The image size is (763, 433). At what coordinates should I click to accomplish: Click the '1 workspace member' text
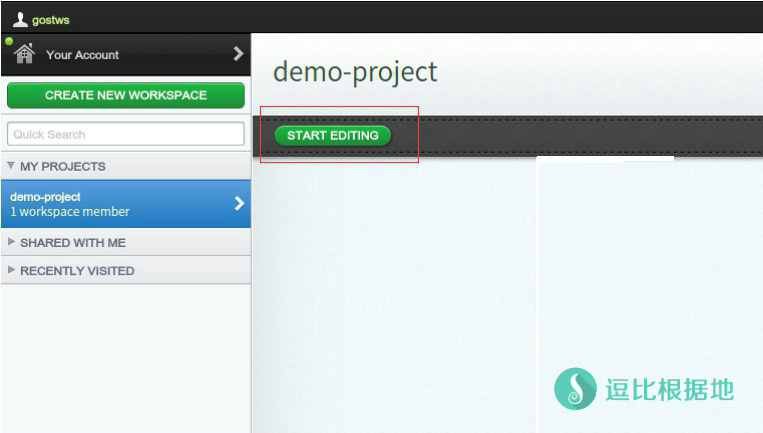click(x=70, y=212)
